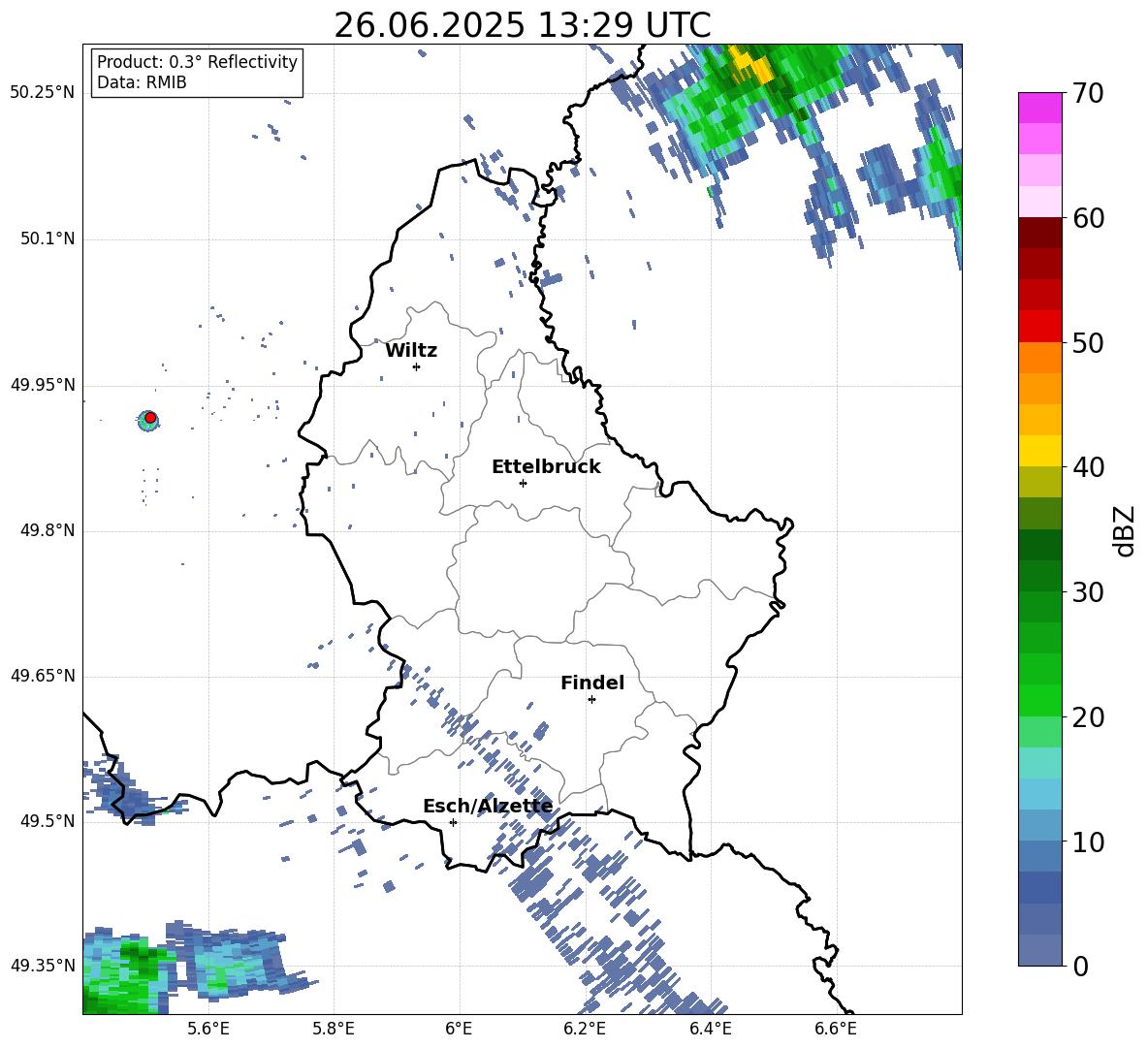1148x1048 pixels.
Task: Click the Findel location cross marker
Action: tap(591, 700)
